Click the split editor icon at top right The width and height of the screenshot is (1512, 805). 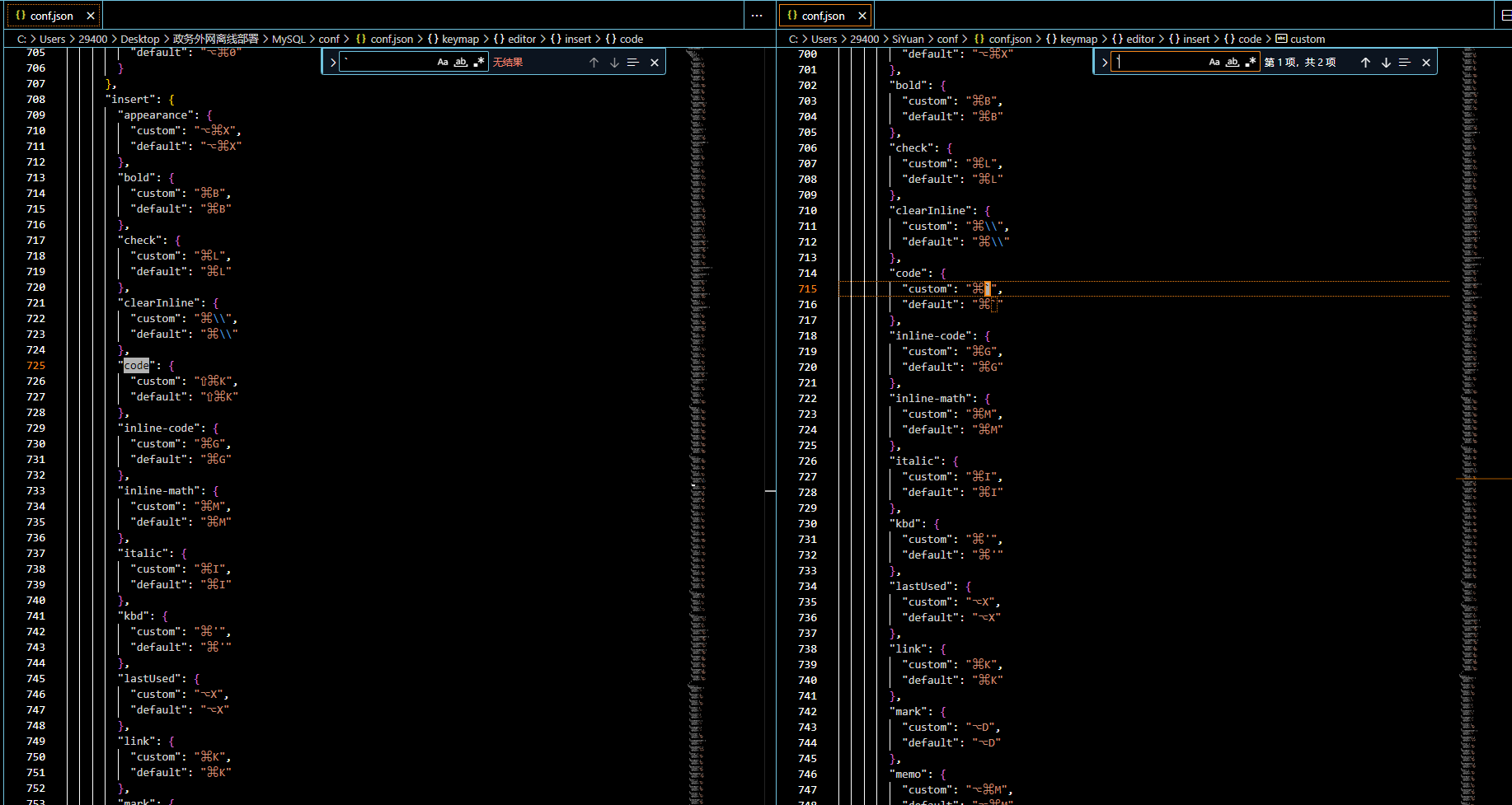tap(1505, 16)
